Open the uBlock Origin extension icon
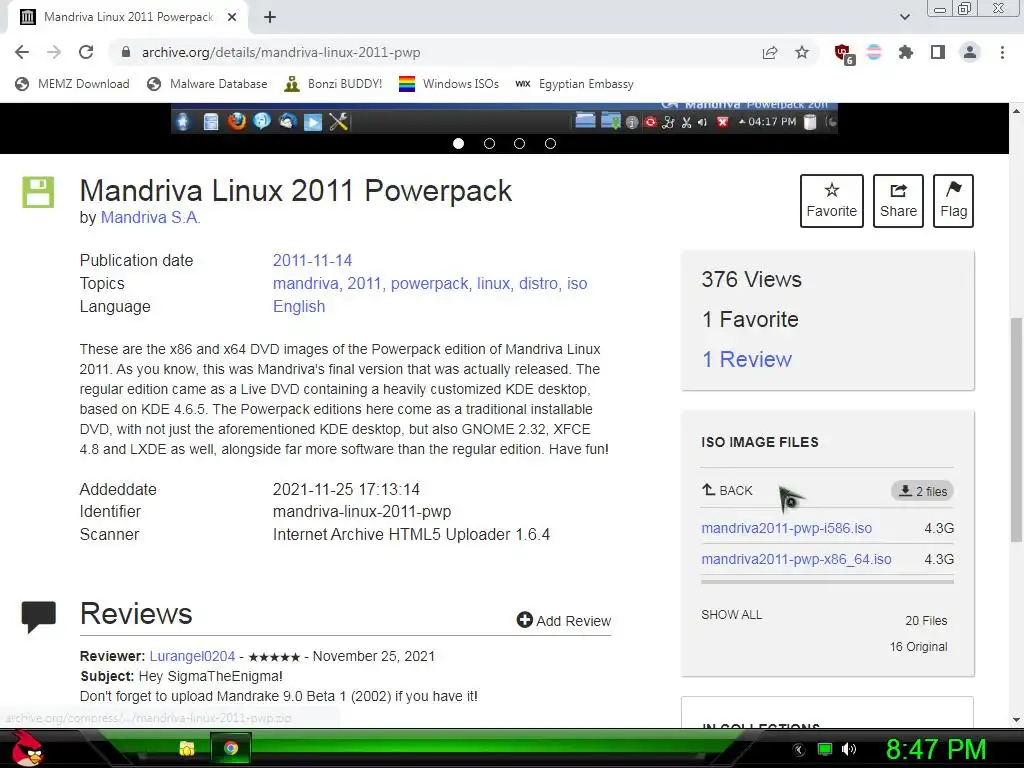 (x=844, y=54)
